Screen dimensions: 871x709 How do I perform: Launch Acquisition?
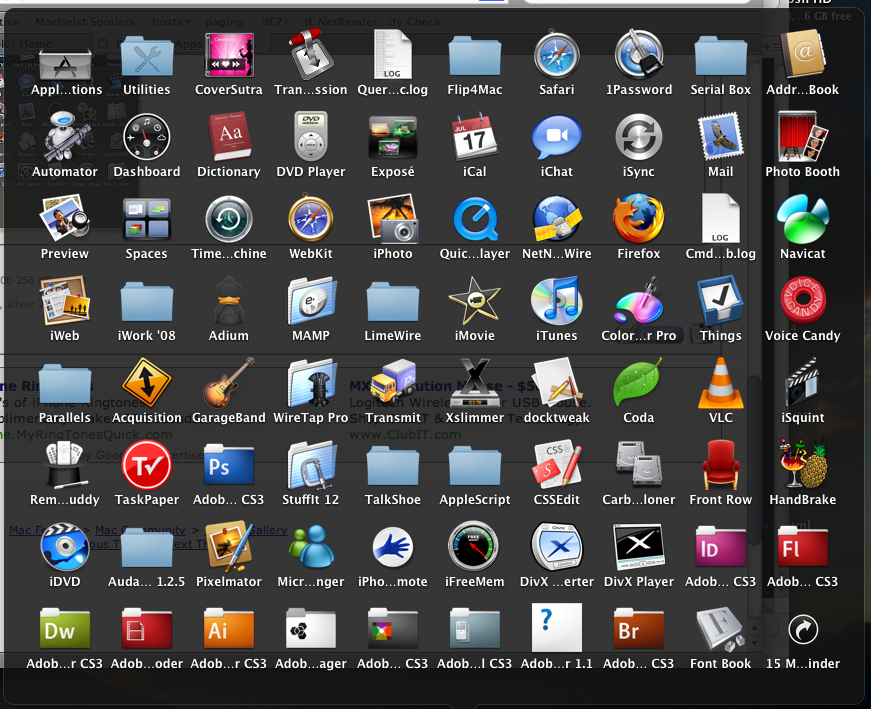[x=147, y=382]
